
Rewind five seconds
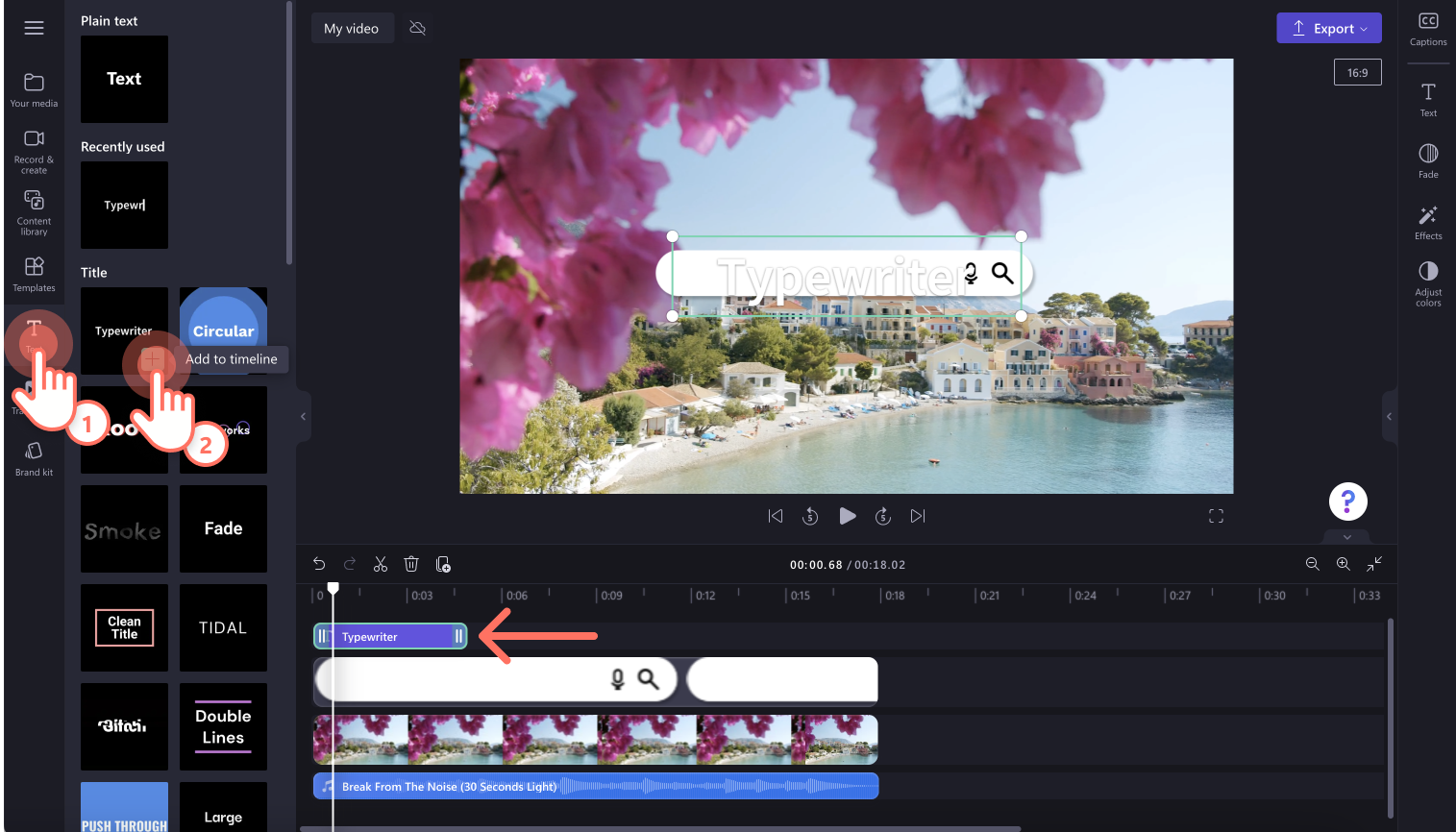point(810,516)
